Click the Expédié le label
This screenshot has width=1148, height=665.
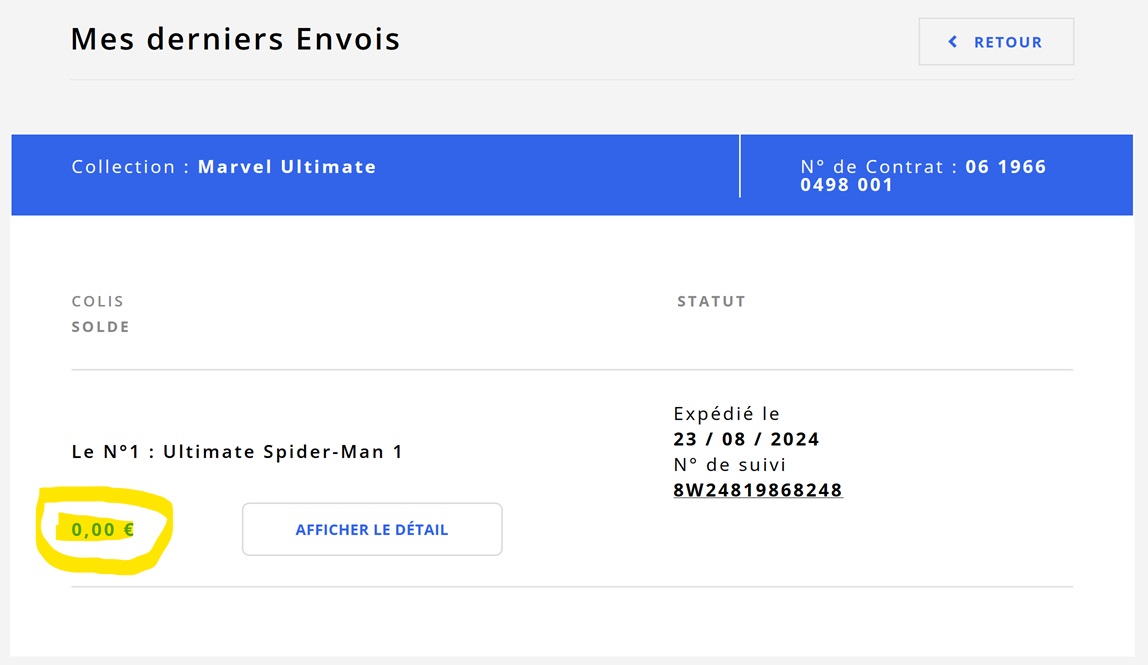[x=727, y=414]
